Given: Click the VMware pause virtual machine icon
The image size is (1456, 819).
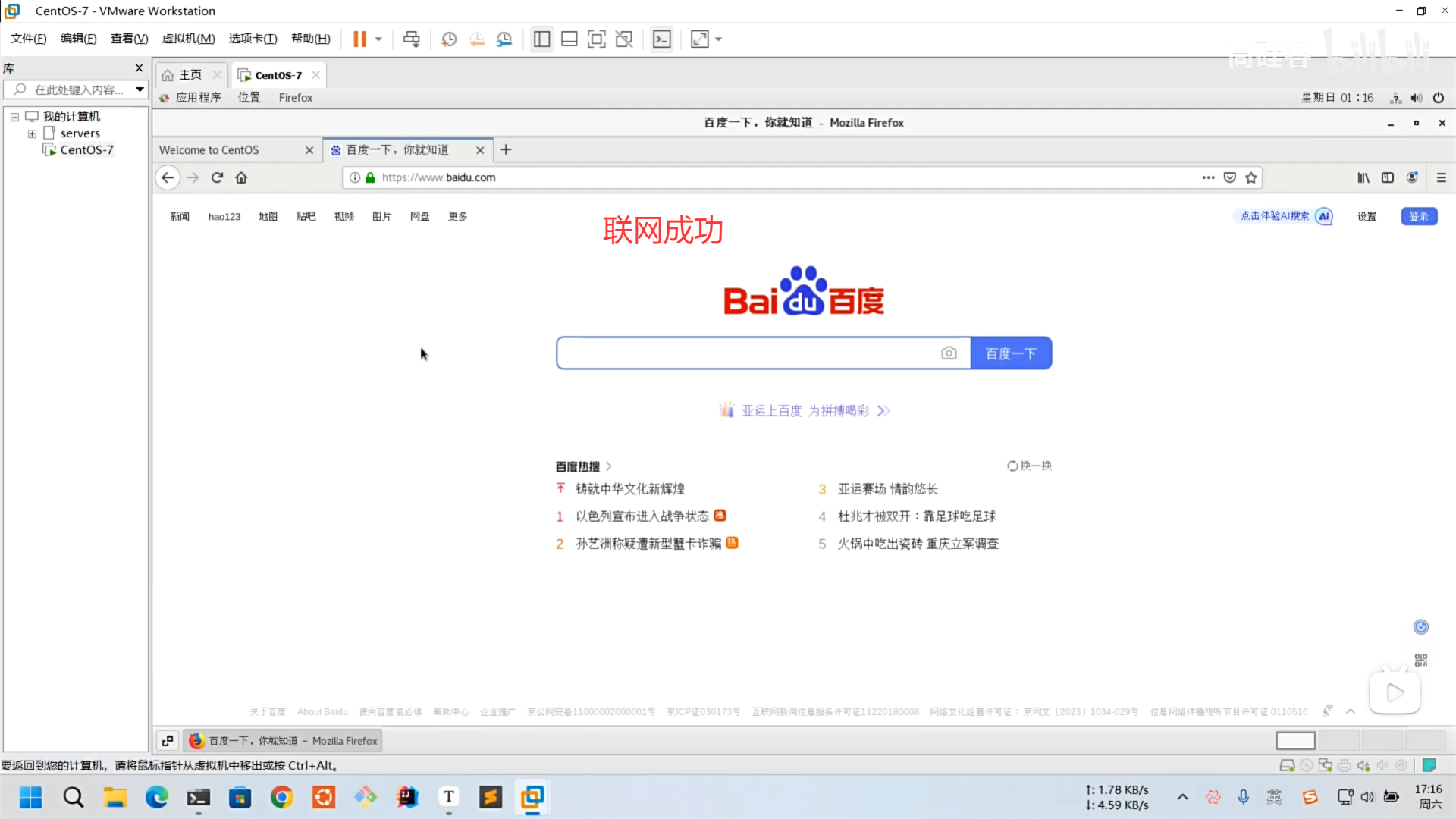Looking at the screenshot, I should pyautogui.click(x=359, y=39).
